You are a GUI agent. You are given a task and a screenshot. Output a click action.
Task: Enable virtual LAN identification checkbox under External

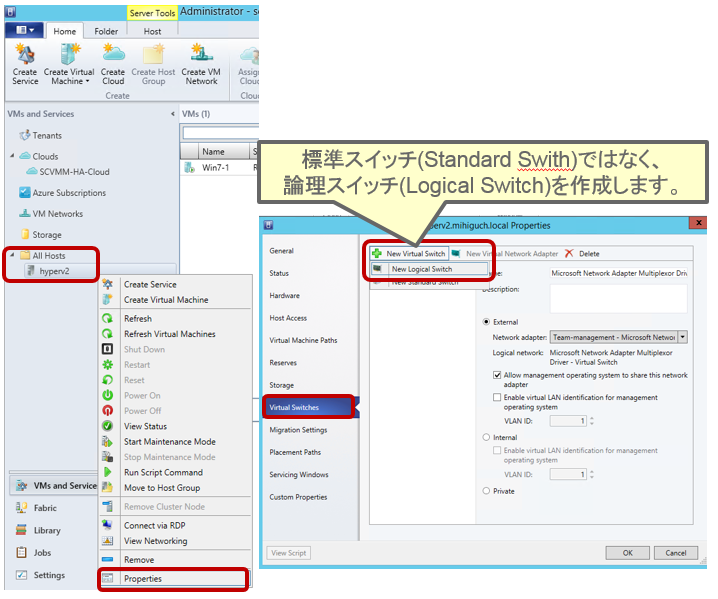coord(497,398)
